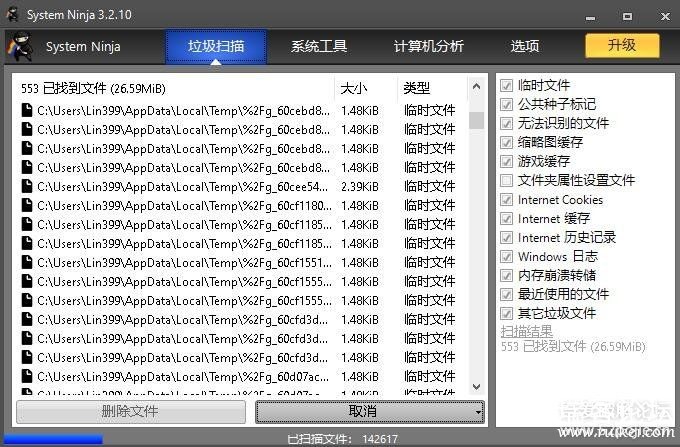The image size is (680, 447).
Task: Select the row with path %2Fg_60d07ac
Action: click(x=241, y=376)
